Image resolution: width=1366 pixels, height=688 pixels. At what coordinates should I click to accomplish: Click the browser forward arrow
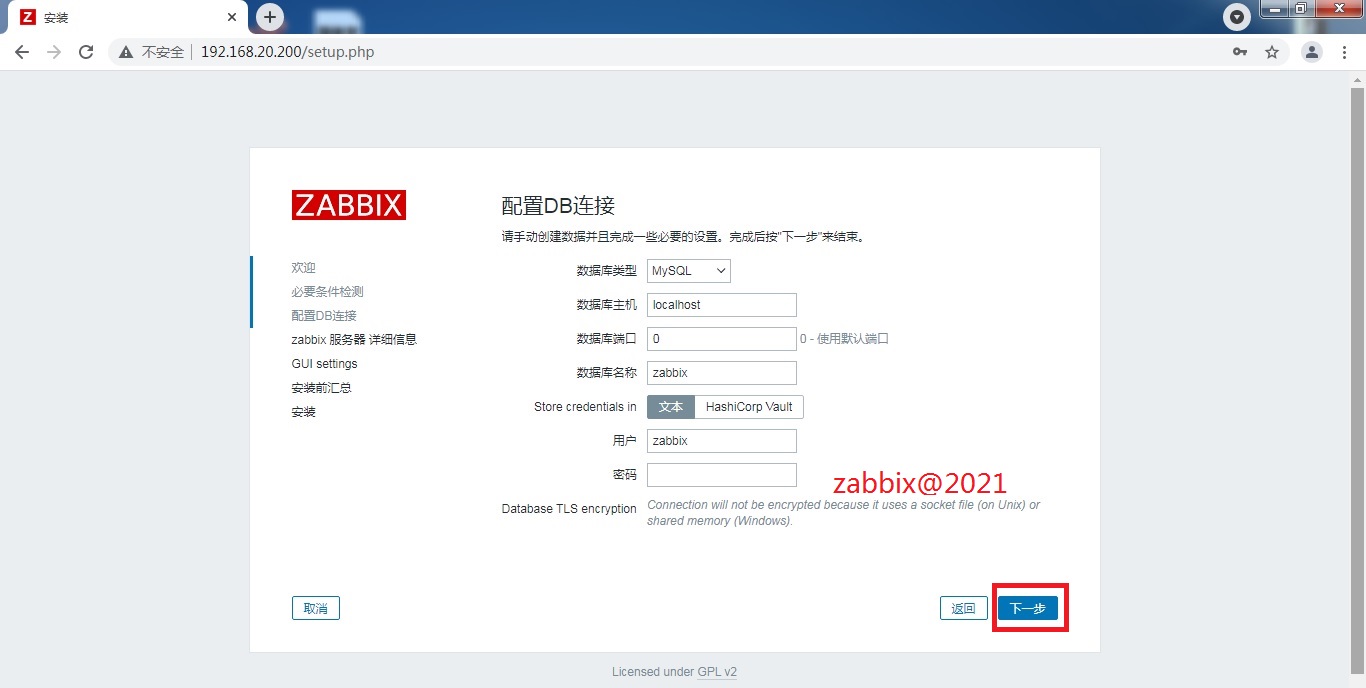pos(54,52)
